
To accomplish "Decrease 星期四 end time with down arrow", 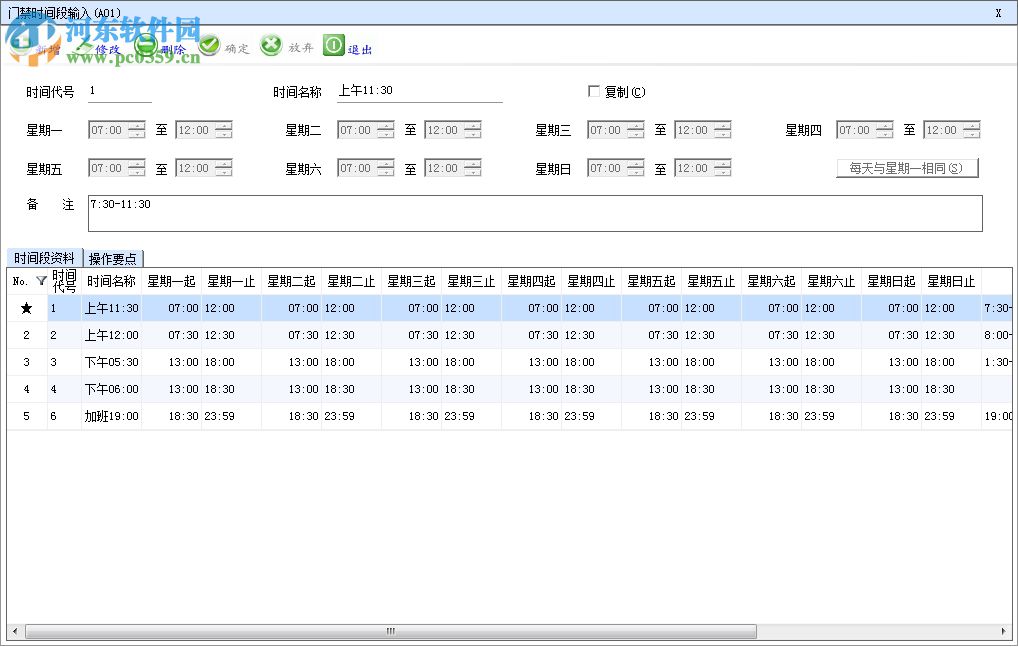I will [x=972, y=134].
